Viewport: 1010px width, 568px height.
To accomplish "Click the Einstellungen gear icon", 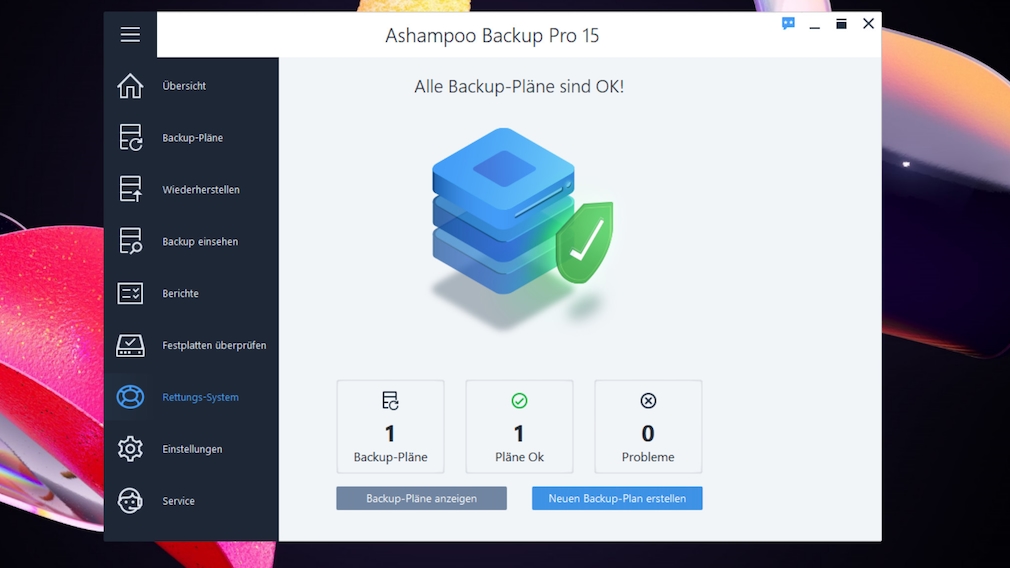I will [x=130, y=449].
